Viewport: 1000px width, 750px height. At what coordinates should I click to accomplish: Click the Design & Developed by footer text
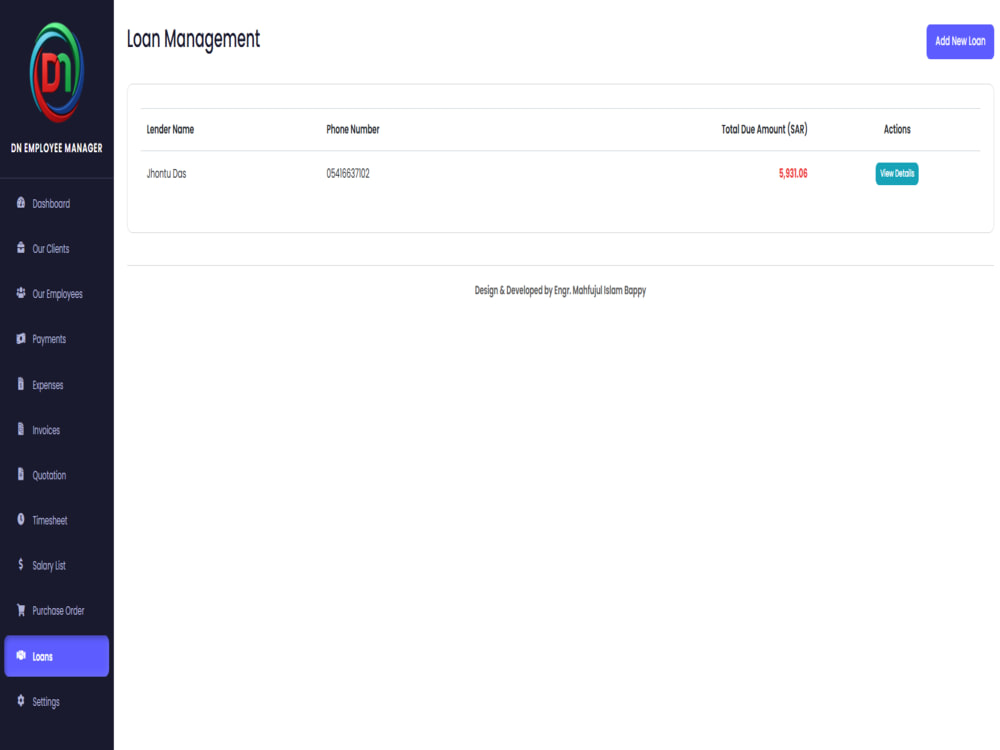(x=560, y=291)
